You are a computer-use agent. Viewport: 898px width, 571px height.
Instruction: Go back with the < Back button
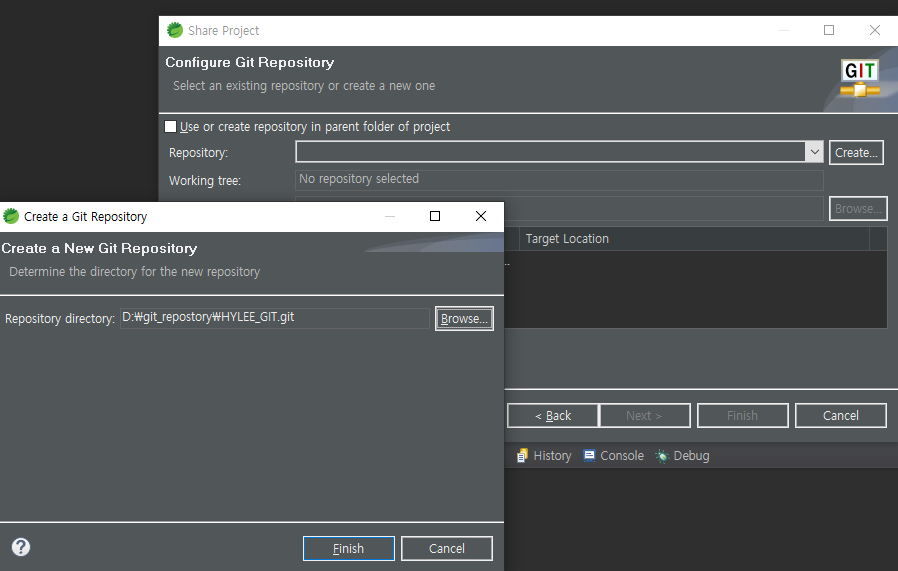pos(552,416)
